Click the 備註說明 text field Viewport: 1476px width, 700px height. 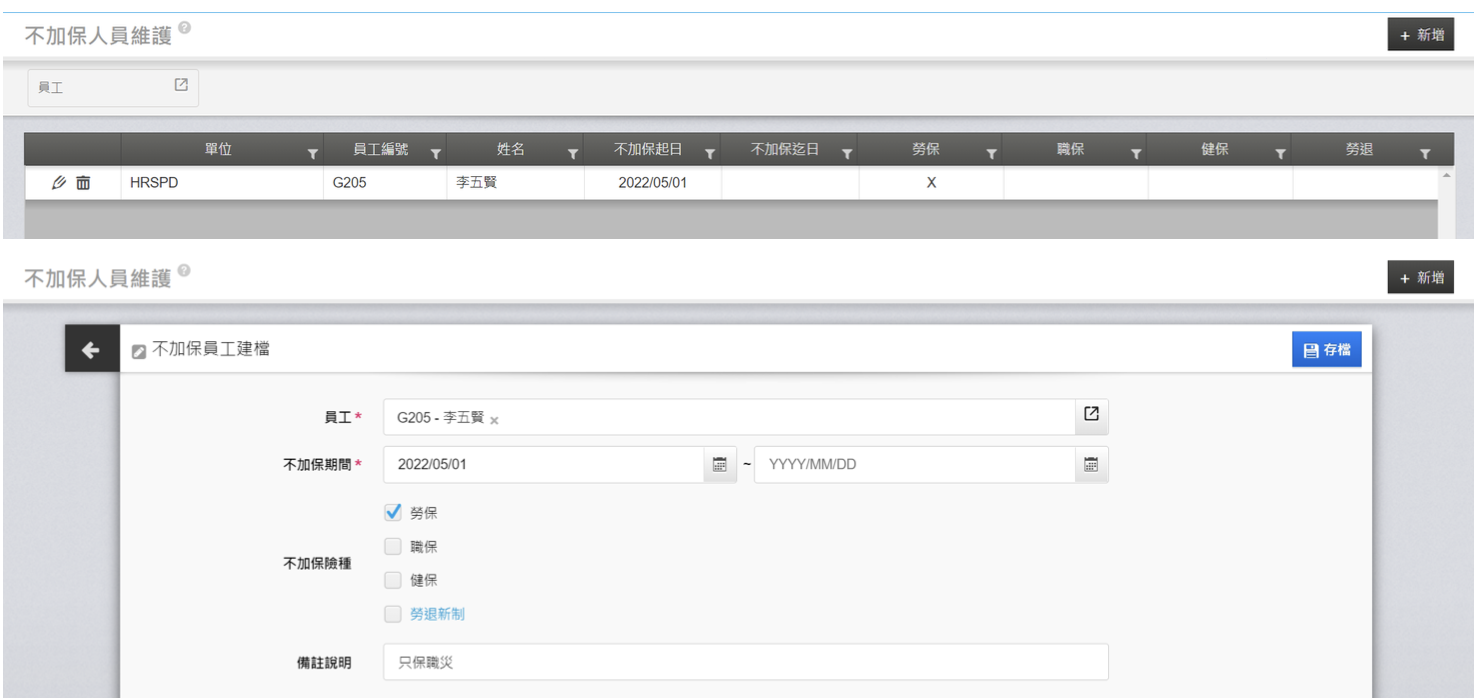[x=745, y=662]
